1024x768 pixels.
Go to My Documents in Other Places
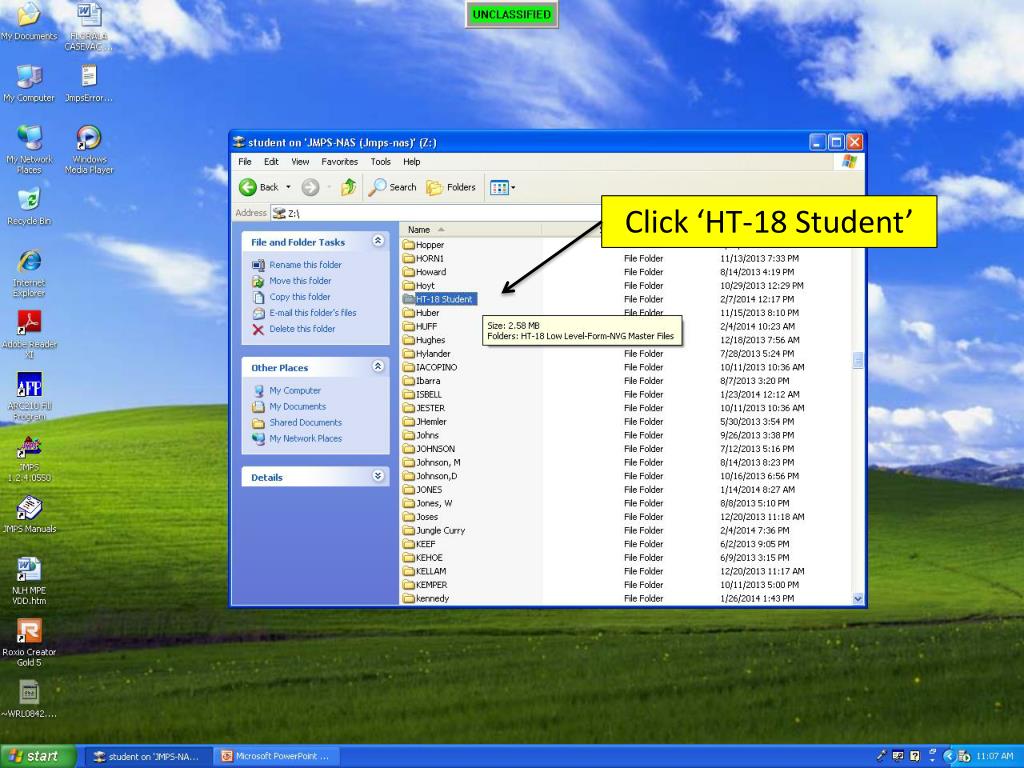pyautogui.click(x=298, y=406)
